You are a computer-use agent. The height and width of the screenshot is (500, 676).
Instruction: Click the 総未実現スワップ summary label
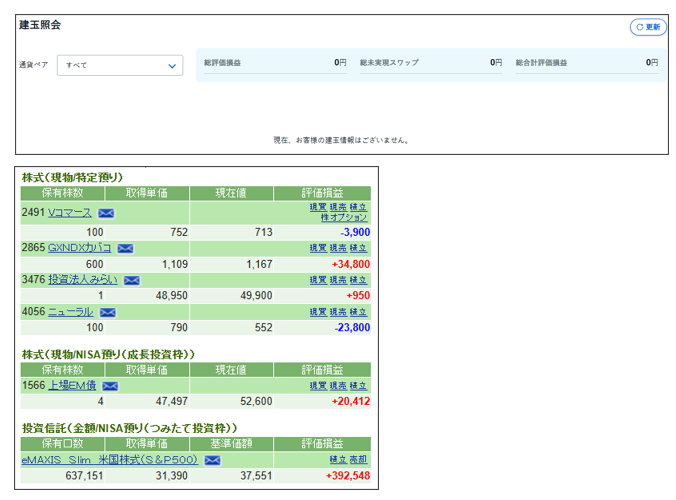coord(389,63)
